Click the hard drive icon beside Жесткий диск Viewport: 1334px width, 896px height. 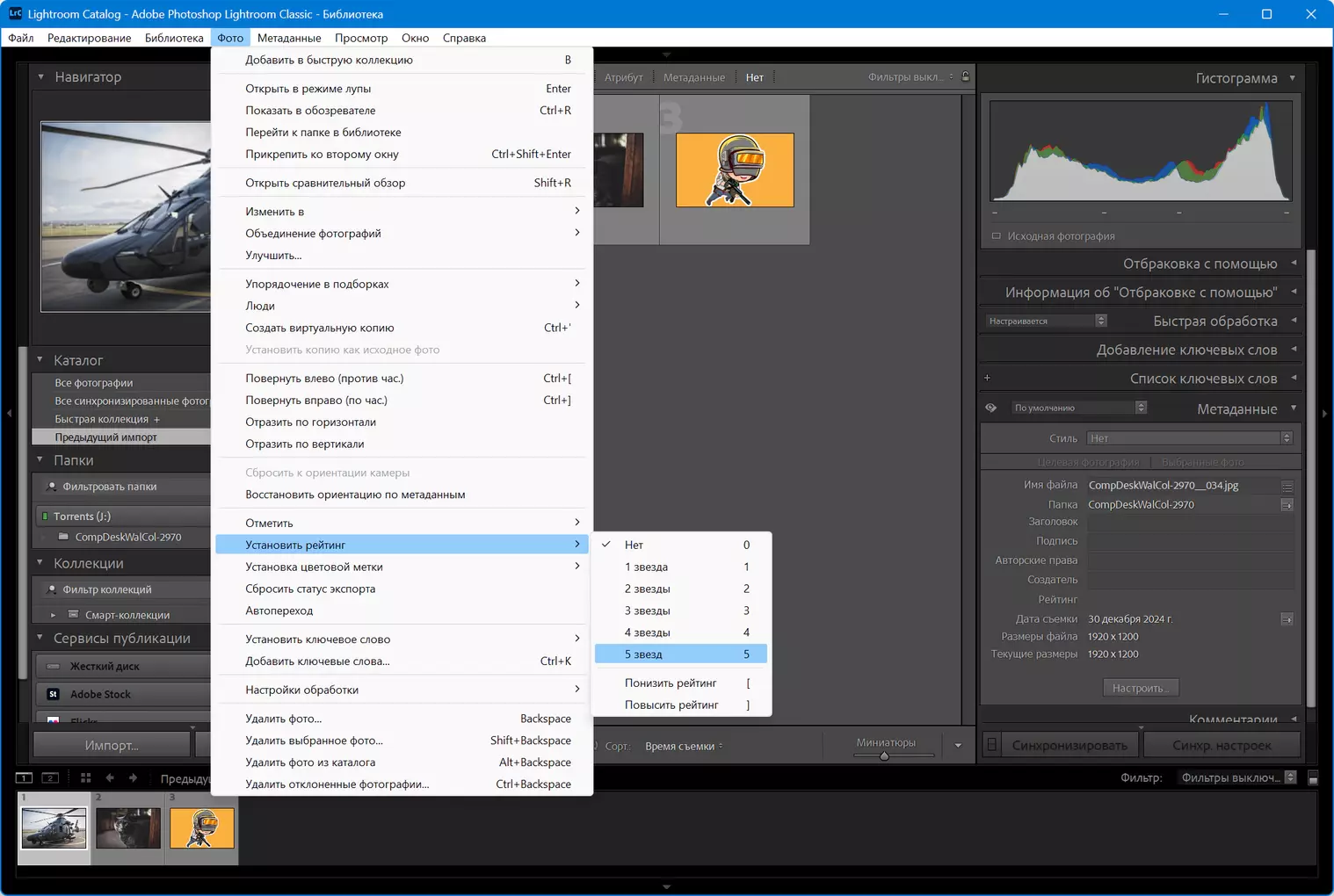coord(53,666)
